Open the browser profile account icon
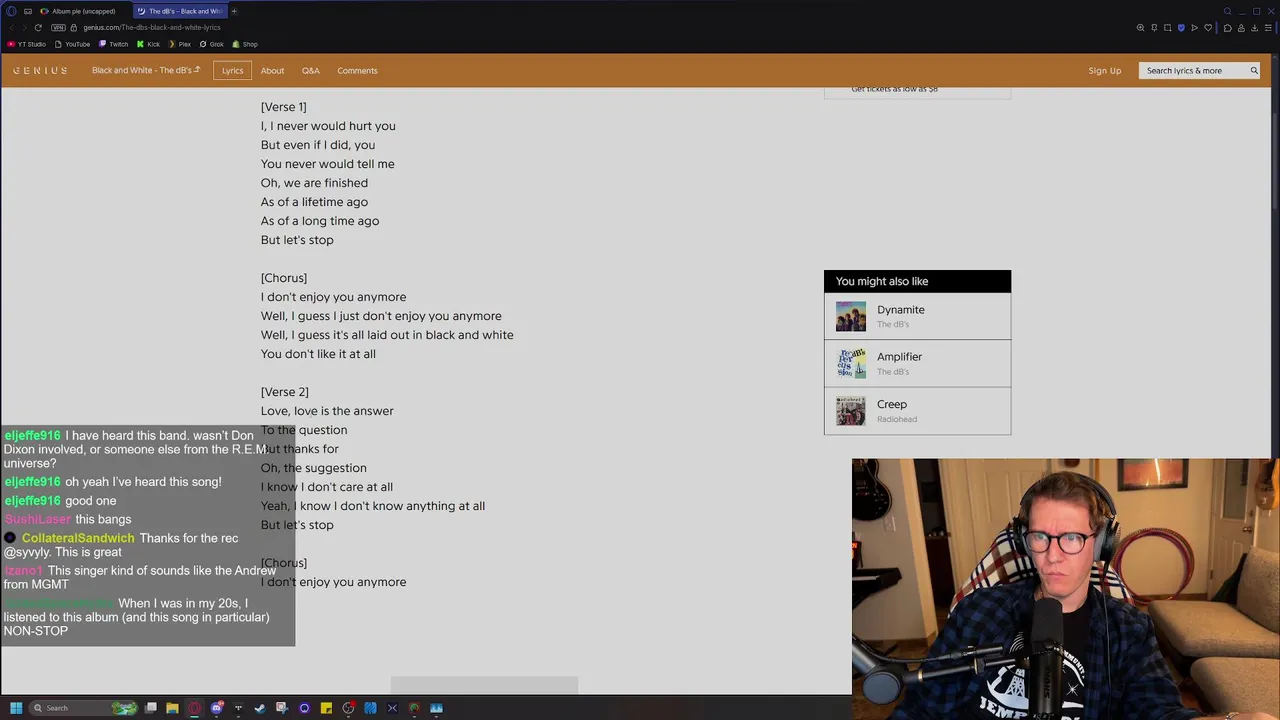Screen dimensions: 1280x720 (x=1241, y=27)
